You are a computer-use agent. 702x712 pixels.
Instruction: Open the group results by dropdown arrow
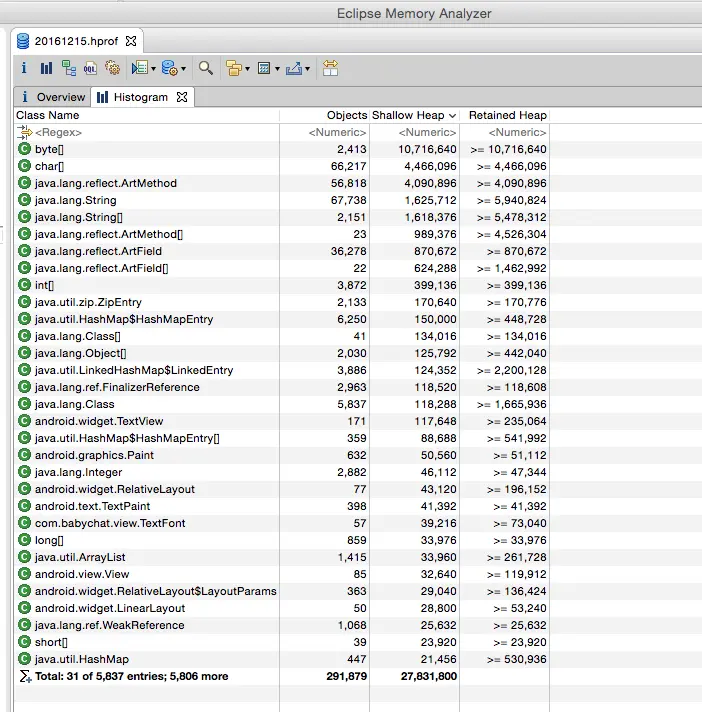247,69
